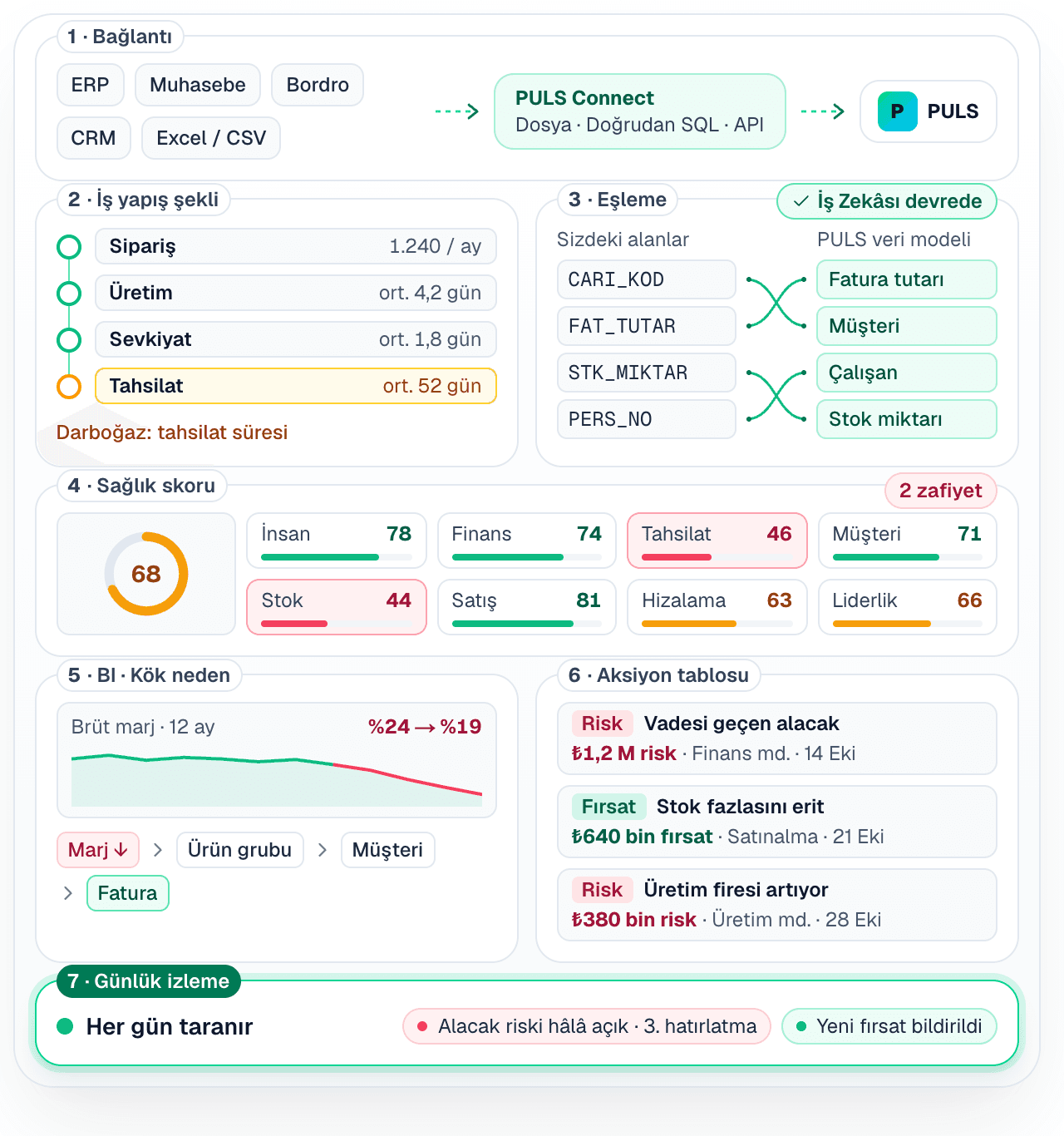Open the Müşteri score card
1064x1136 pixels.
coord(908,541)
